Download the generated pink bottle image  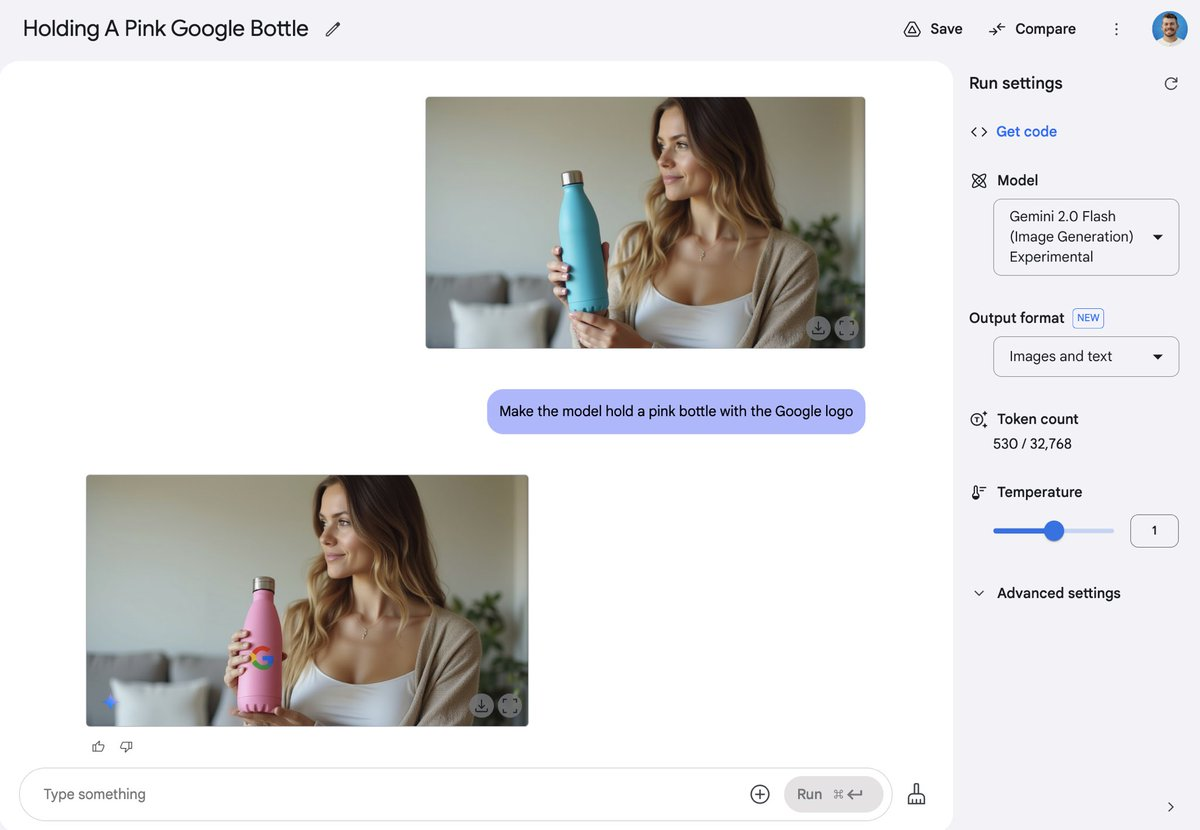click(481, 706)
